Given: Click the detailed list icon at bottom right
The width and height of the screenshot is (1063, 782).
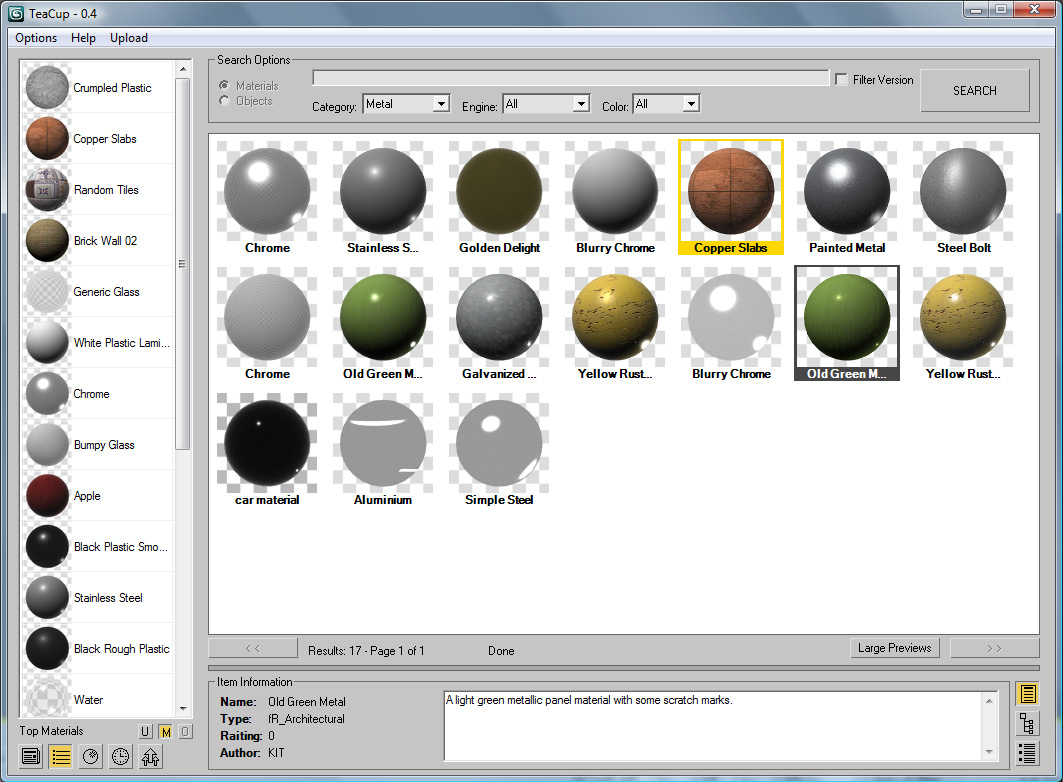Looking at the screenshot, I should (x=1026, y=753).
